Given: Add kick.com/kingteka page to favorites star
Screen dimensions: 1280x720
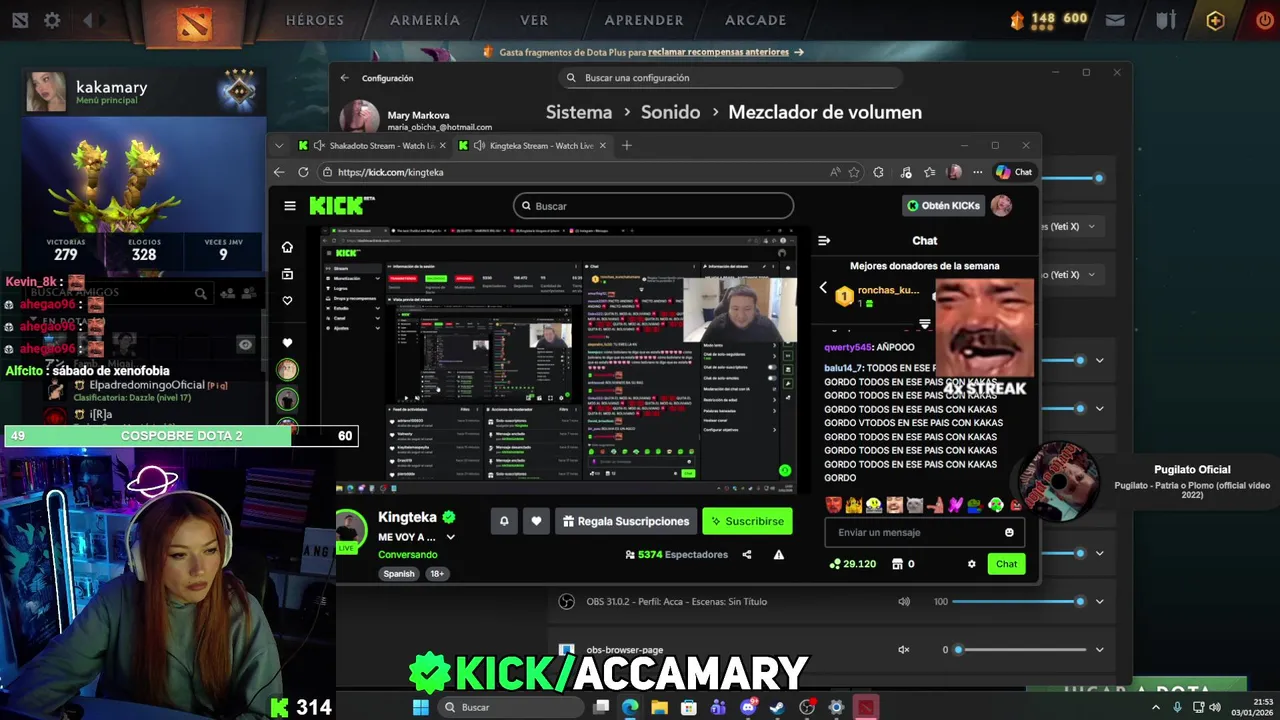Looking at the screenshot, I should (x=854, y=172).
